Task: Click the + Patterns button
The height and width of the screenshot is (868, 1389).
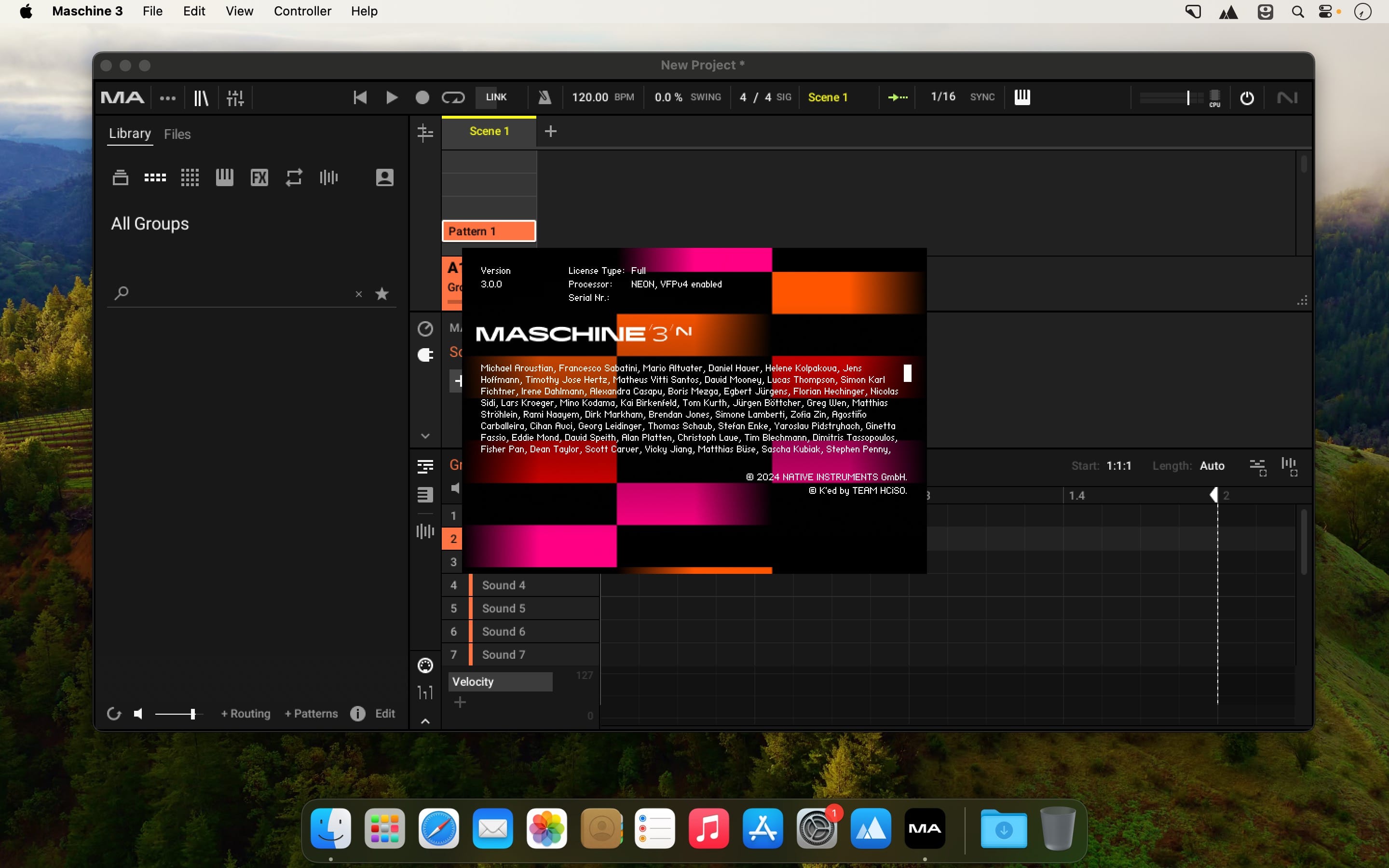Action: click(312, 714)
